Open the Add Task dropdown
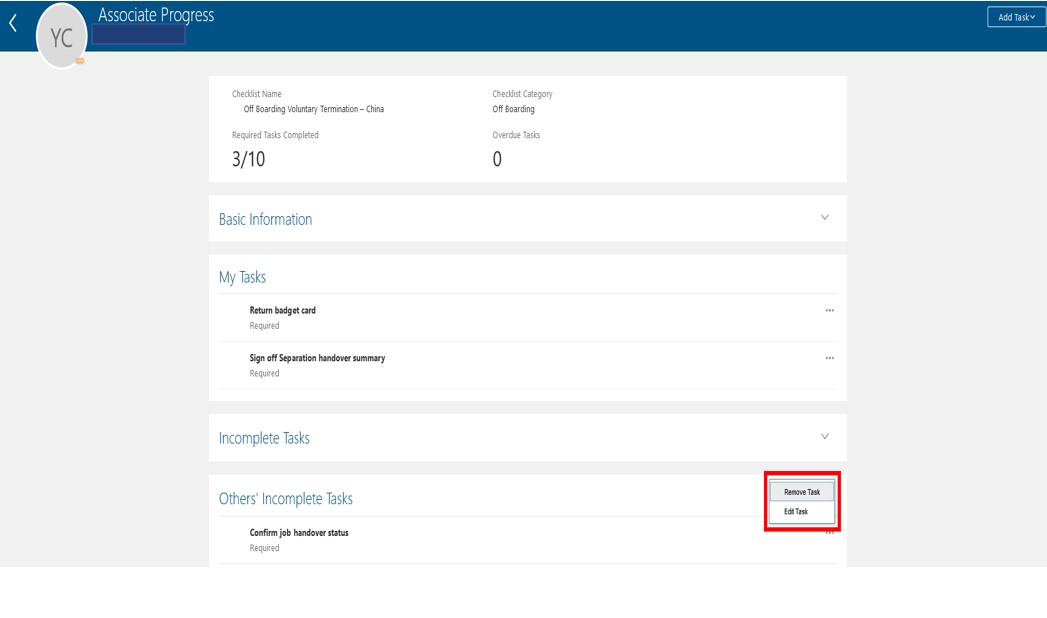Screen dimensions: 1047x618 pos(1014,17)
